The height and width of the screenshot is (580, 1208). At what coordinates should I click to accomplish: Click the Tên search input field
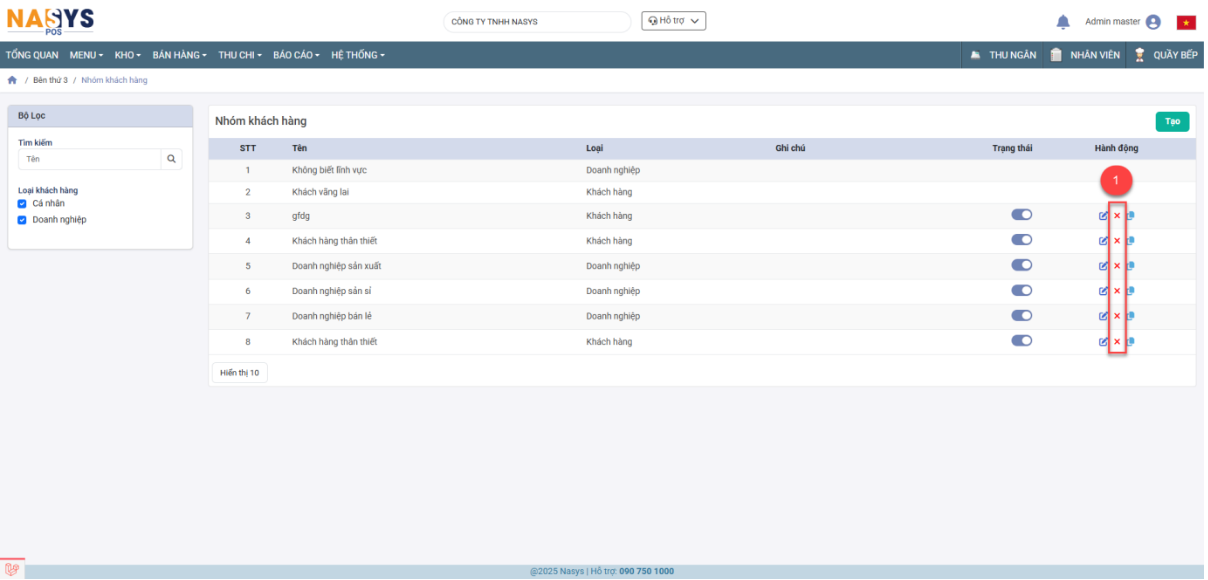pyautogui.click(x=90, y=159)
